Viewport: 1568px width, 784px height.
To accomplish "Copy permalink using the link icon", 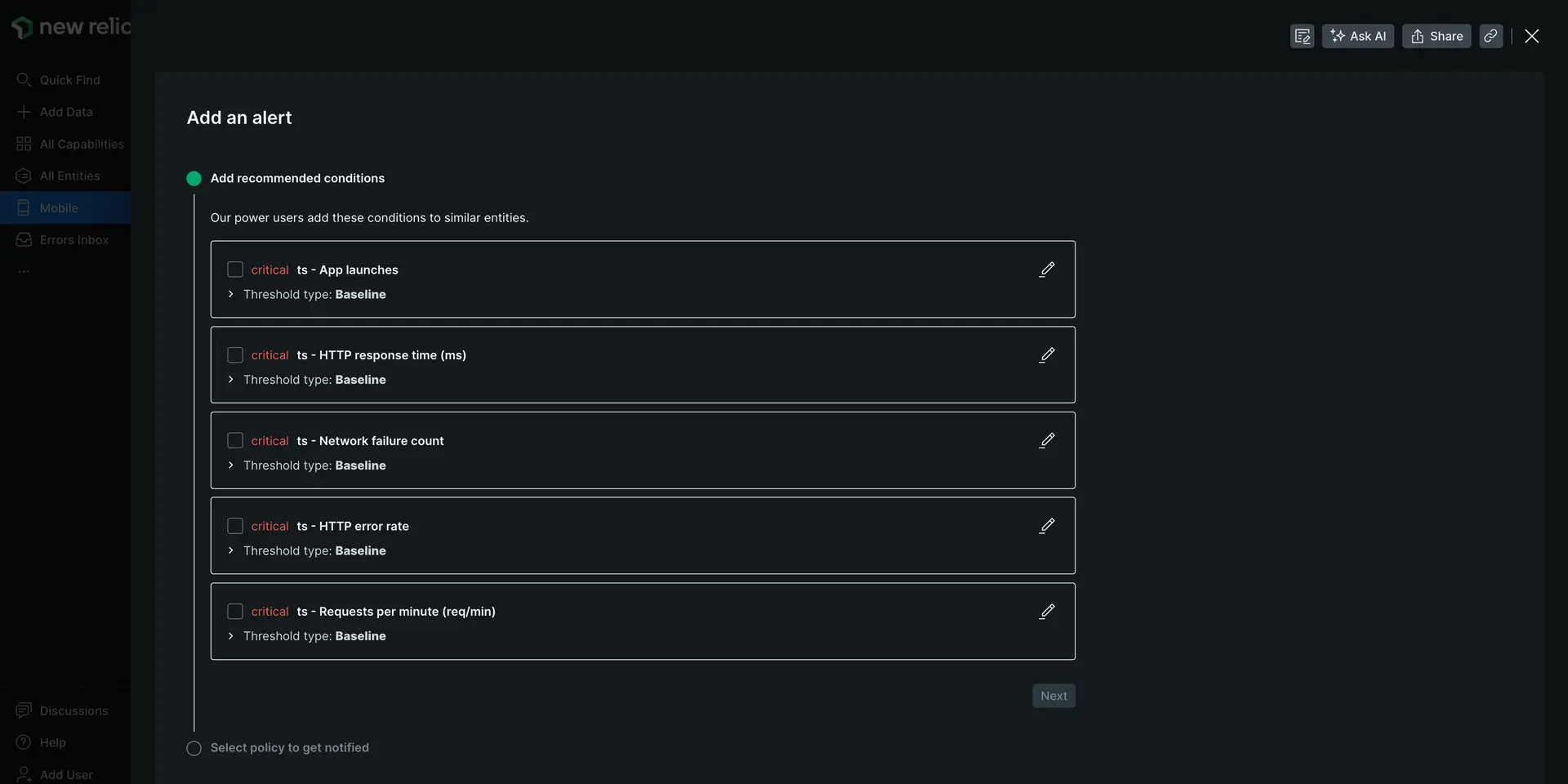I will pyautogui.click(x=1490, y=36).
